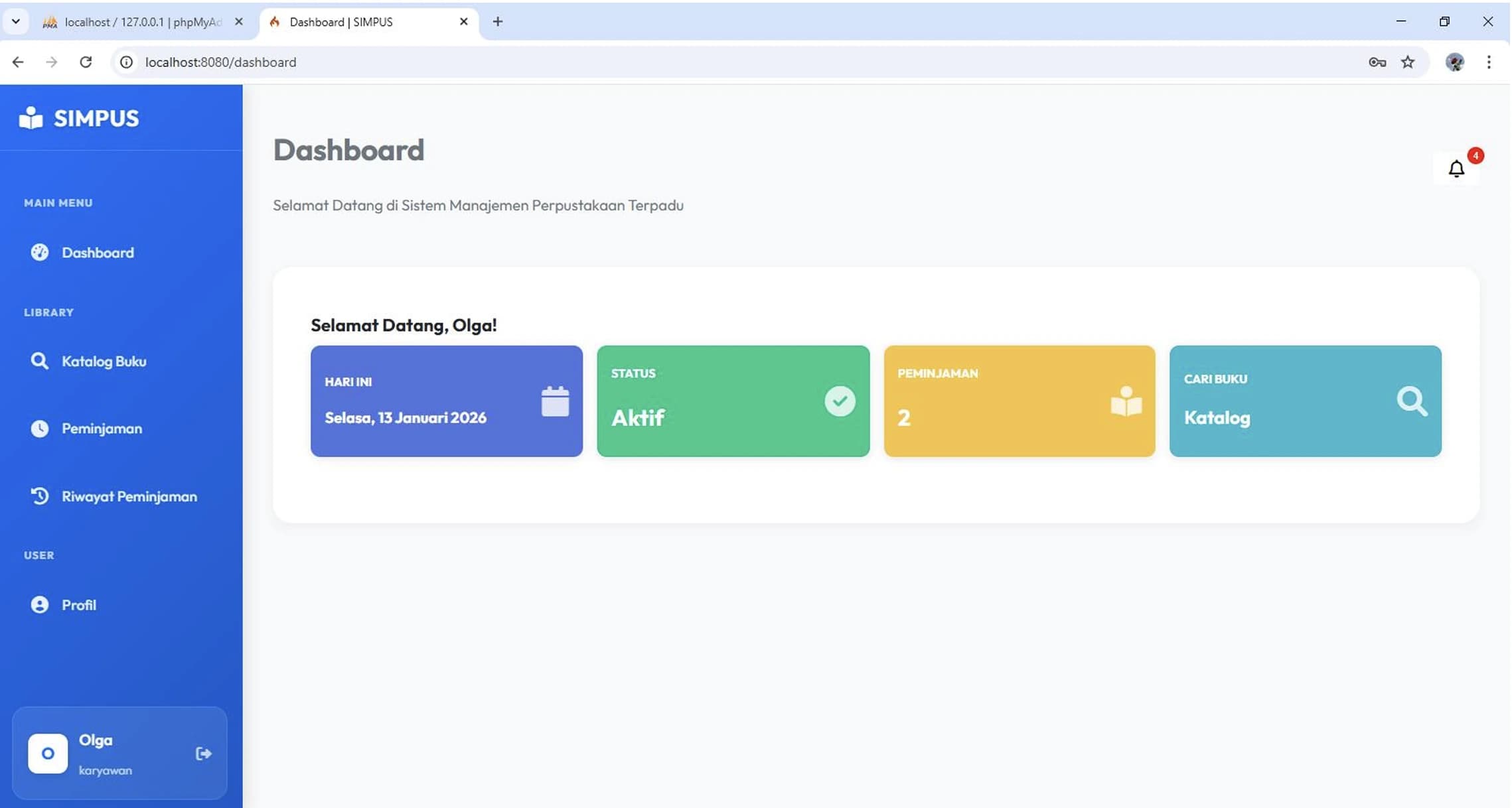Click the site information icon in address bar
1512x808 pixels.
126,62
